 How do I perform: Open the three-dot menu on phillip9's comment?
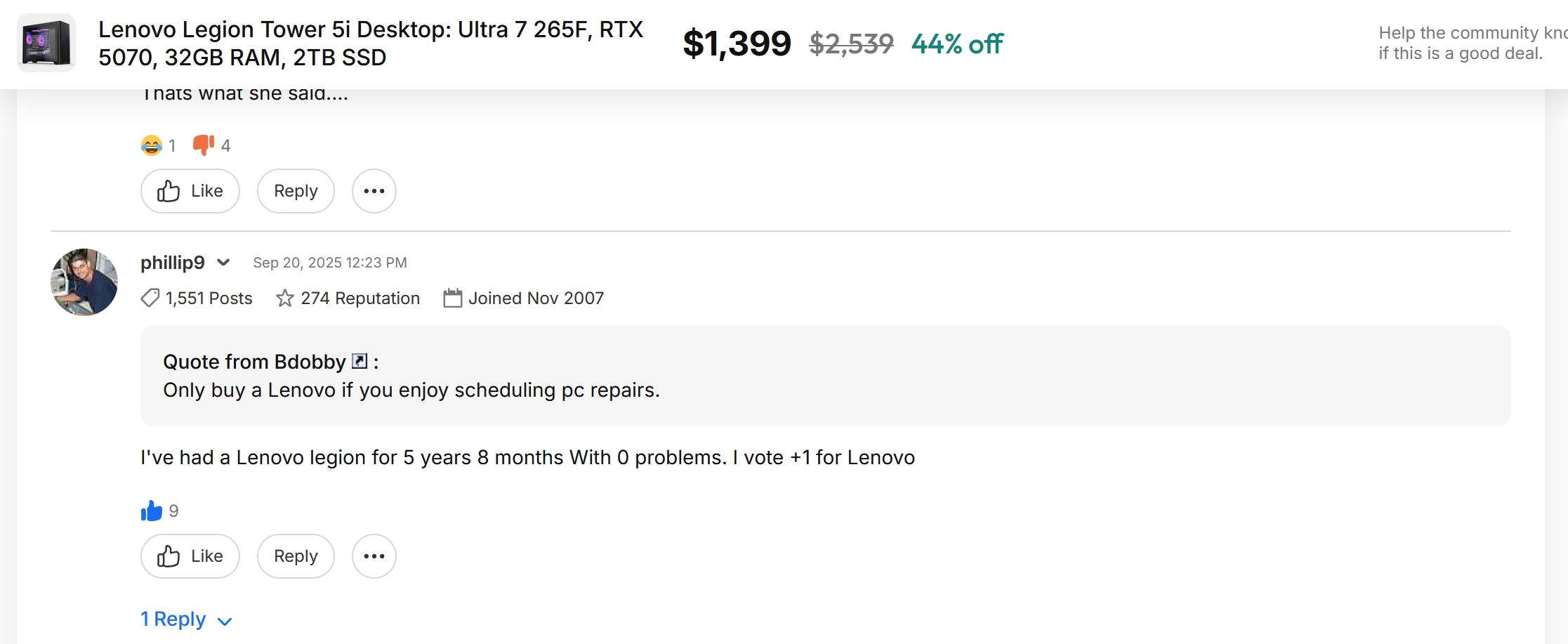374,556
